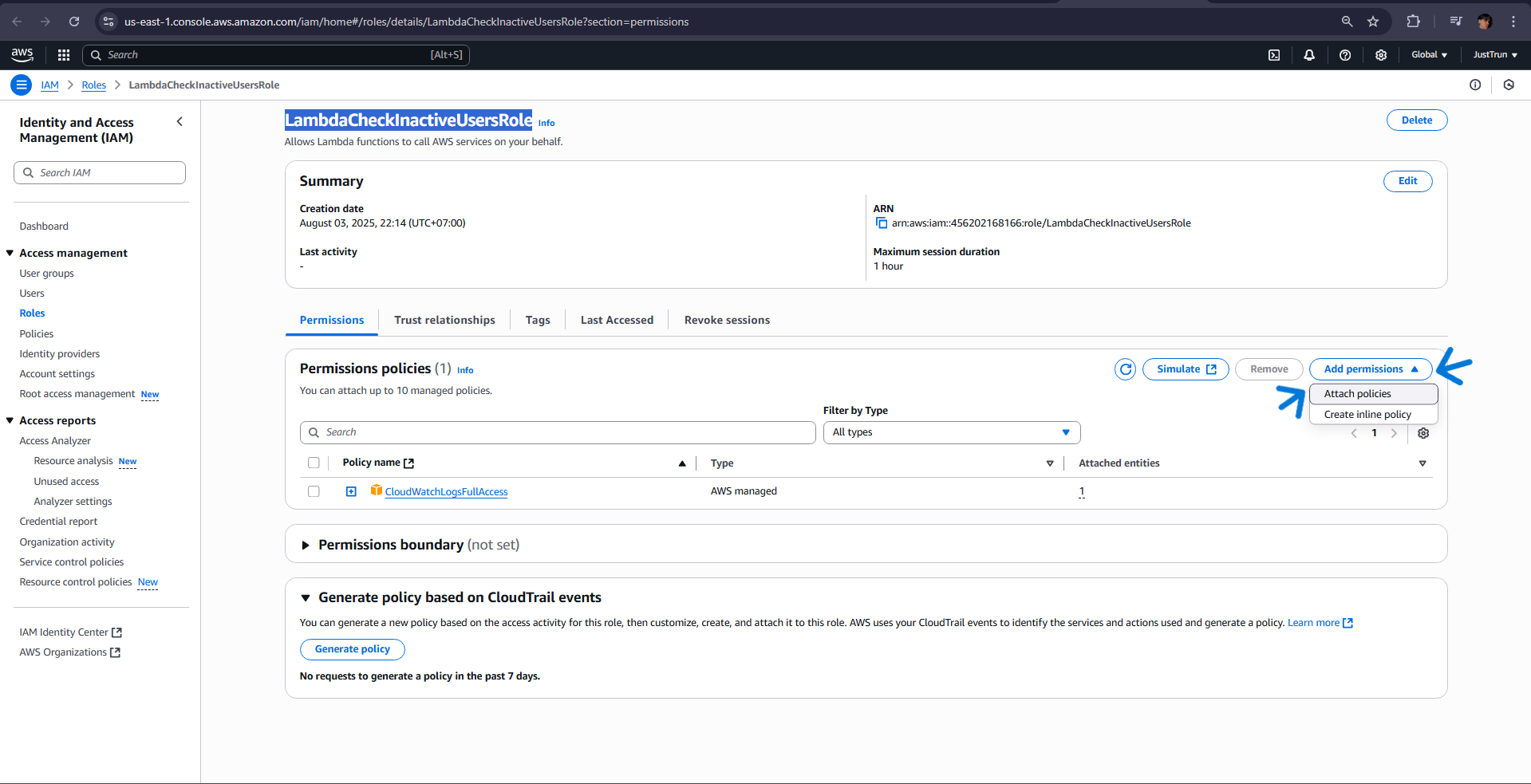The width and height of the screenshot is (1531, 784).
Task: Open the AWS help question mark icon
Action: click(1345, 55)
